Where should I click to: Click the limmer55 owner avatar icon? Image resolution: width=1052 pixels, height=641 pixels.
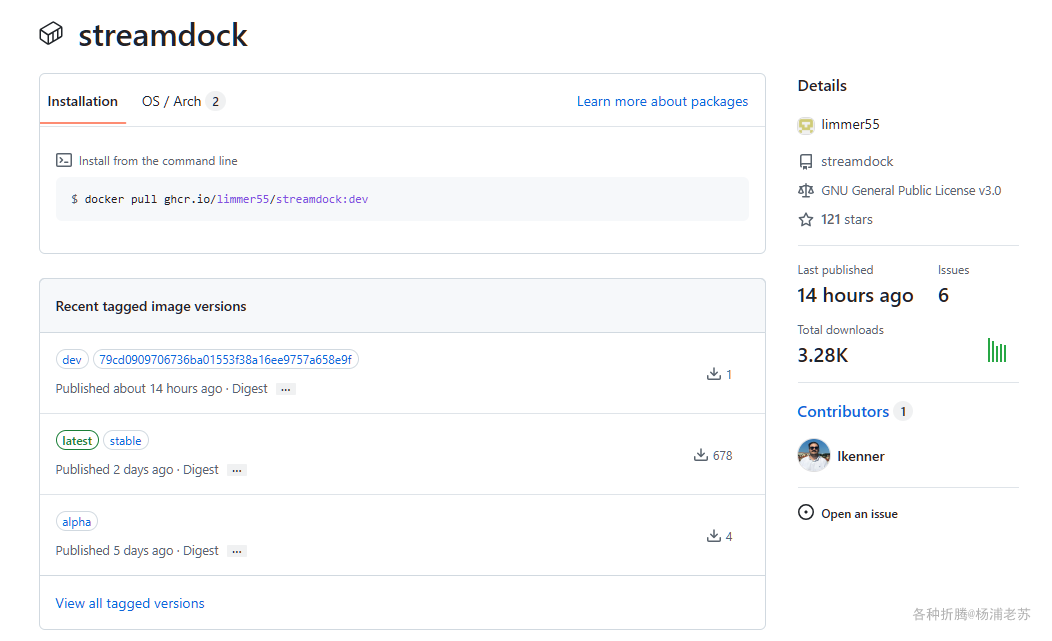coord(806,125)
